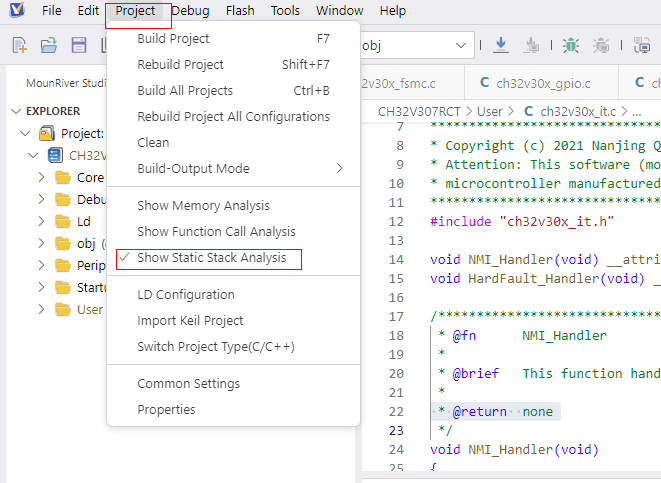Click the gray chip download icon
Screen dimensions: 661x483
pyautogui.click(x=531, y=45)
